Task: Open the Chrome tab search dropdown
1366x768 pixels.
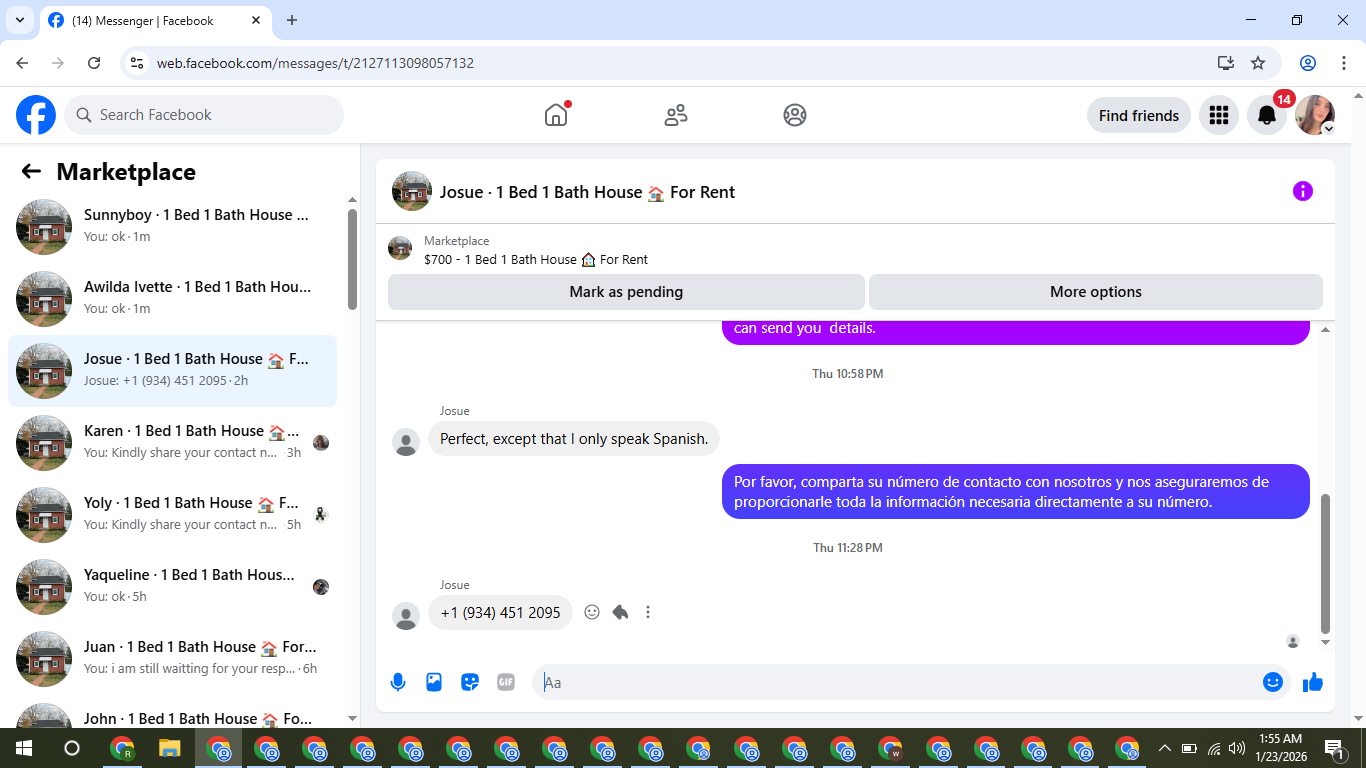Action: coord(18,20)
